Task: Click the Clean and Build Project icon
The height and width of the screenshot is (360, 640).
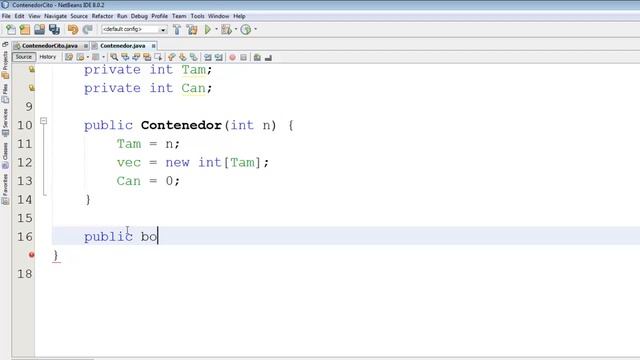Action: (192, 29)
